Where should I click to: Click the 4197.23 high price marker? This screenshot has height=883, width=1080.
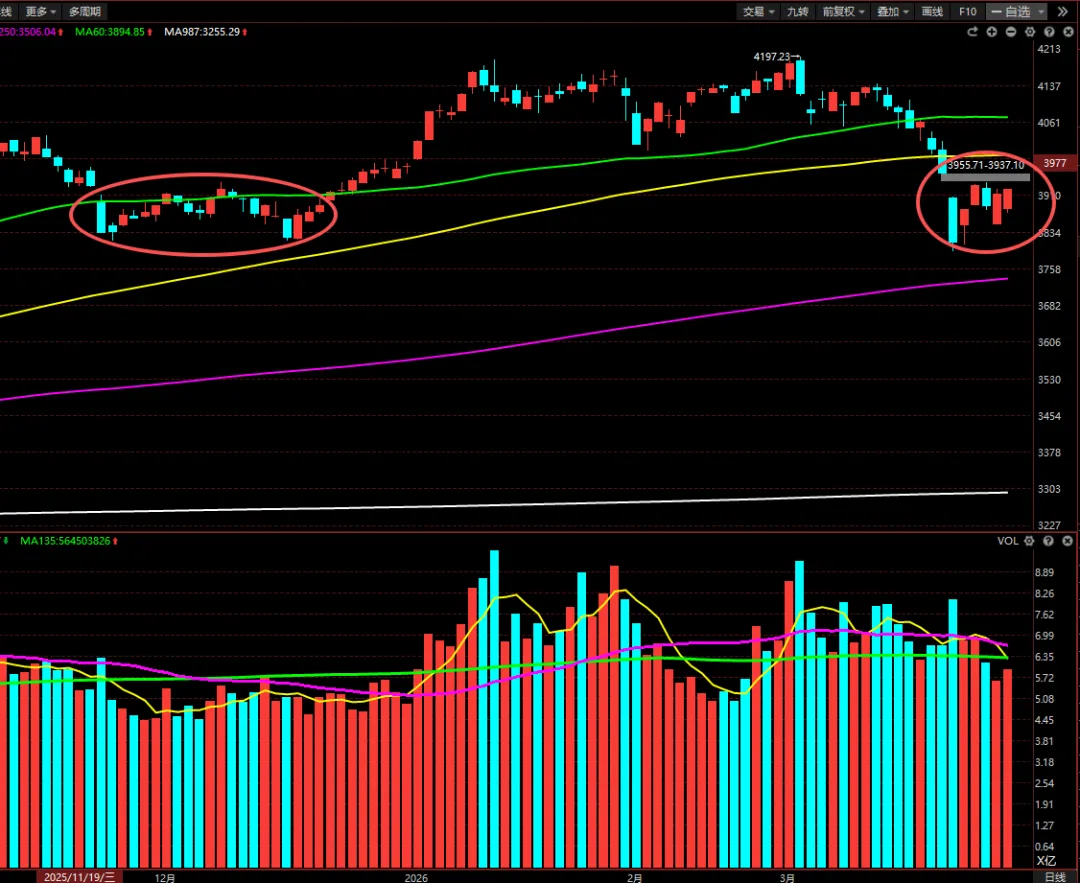coord(772,56)
